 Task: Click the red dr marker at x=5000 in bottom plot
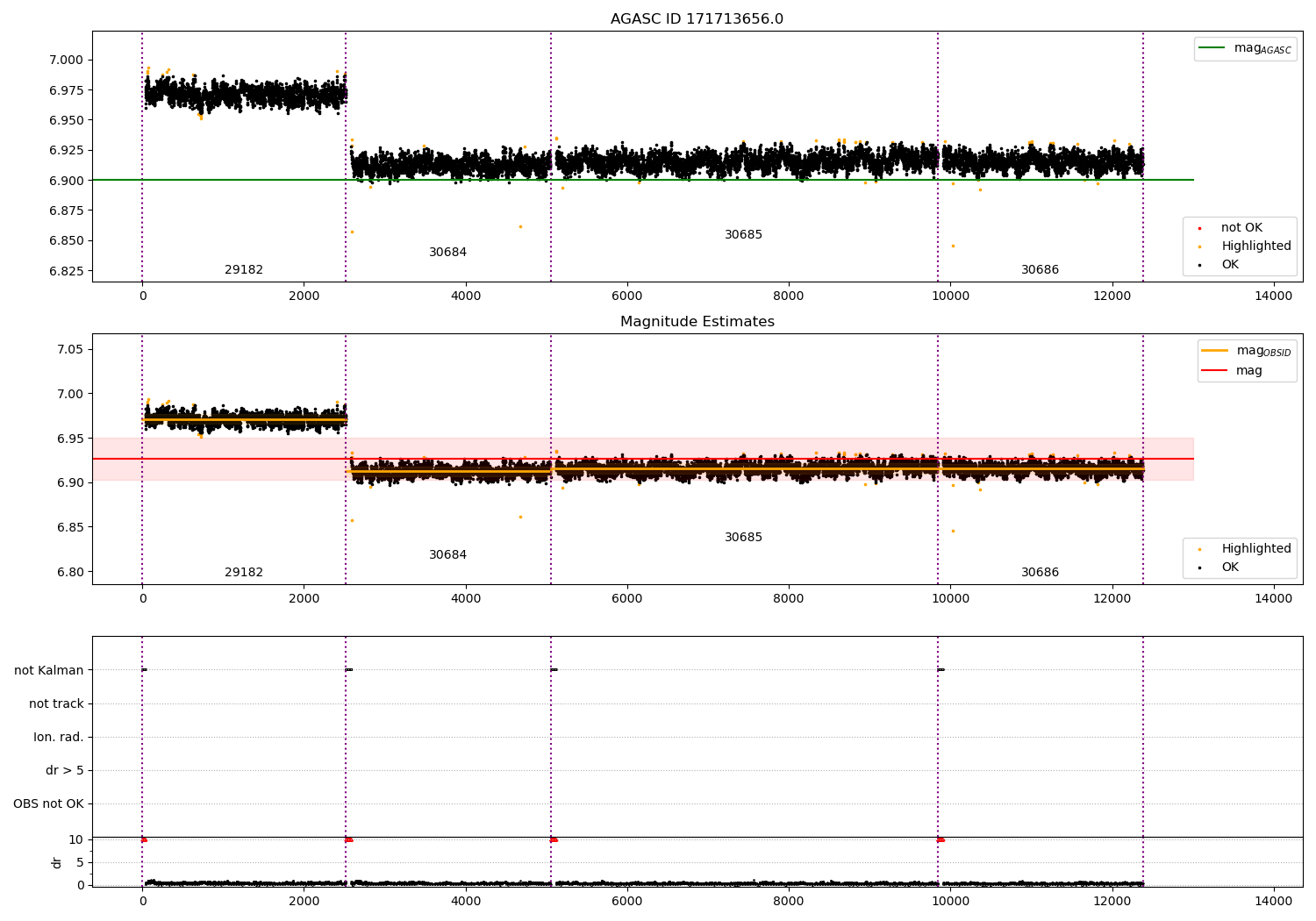(x=554, y=839)
